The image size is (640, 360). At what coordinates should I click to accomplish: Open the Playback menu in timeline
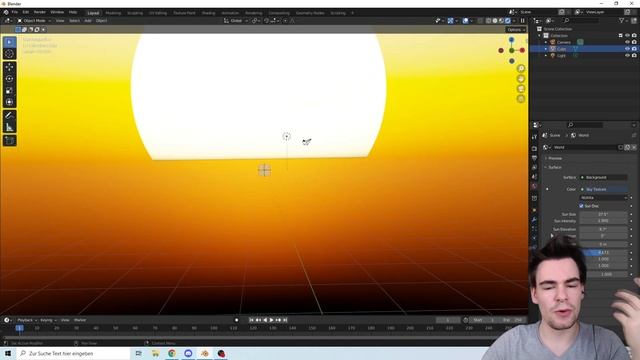pyautogui.click(x=27, y=320)
